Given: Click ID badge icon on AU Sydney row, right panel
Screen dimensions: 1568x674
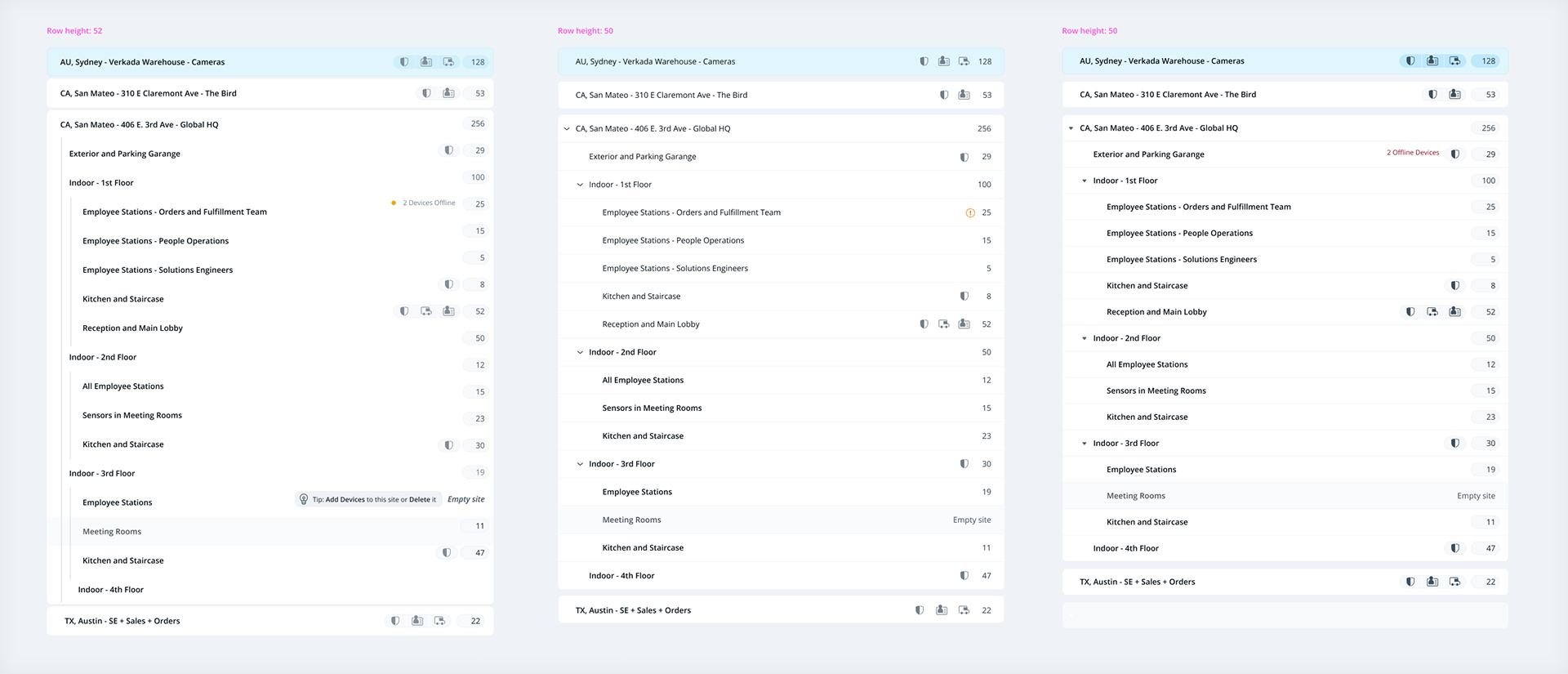Looking at the screenshot, I should (x=1432, y=61).
